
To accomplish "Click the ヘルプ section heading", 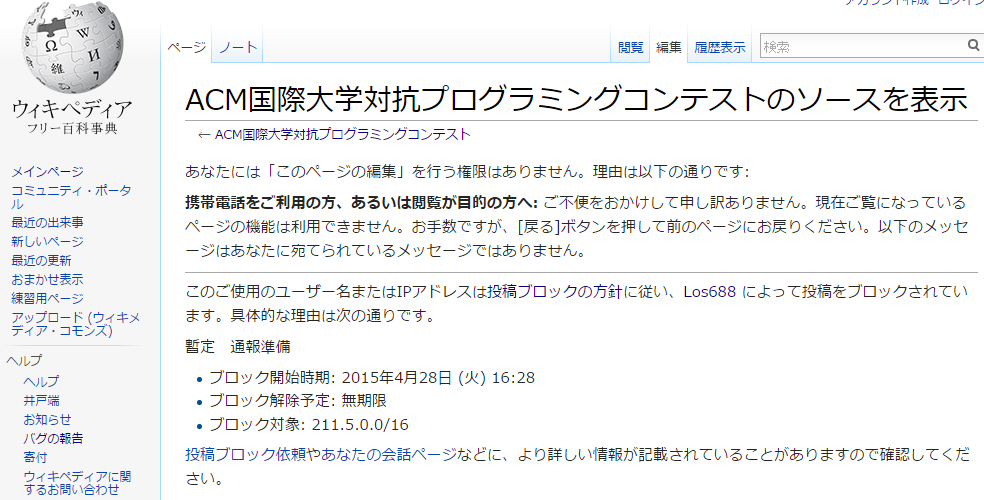I will (x=24, y=360).
